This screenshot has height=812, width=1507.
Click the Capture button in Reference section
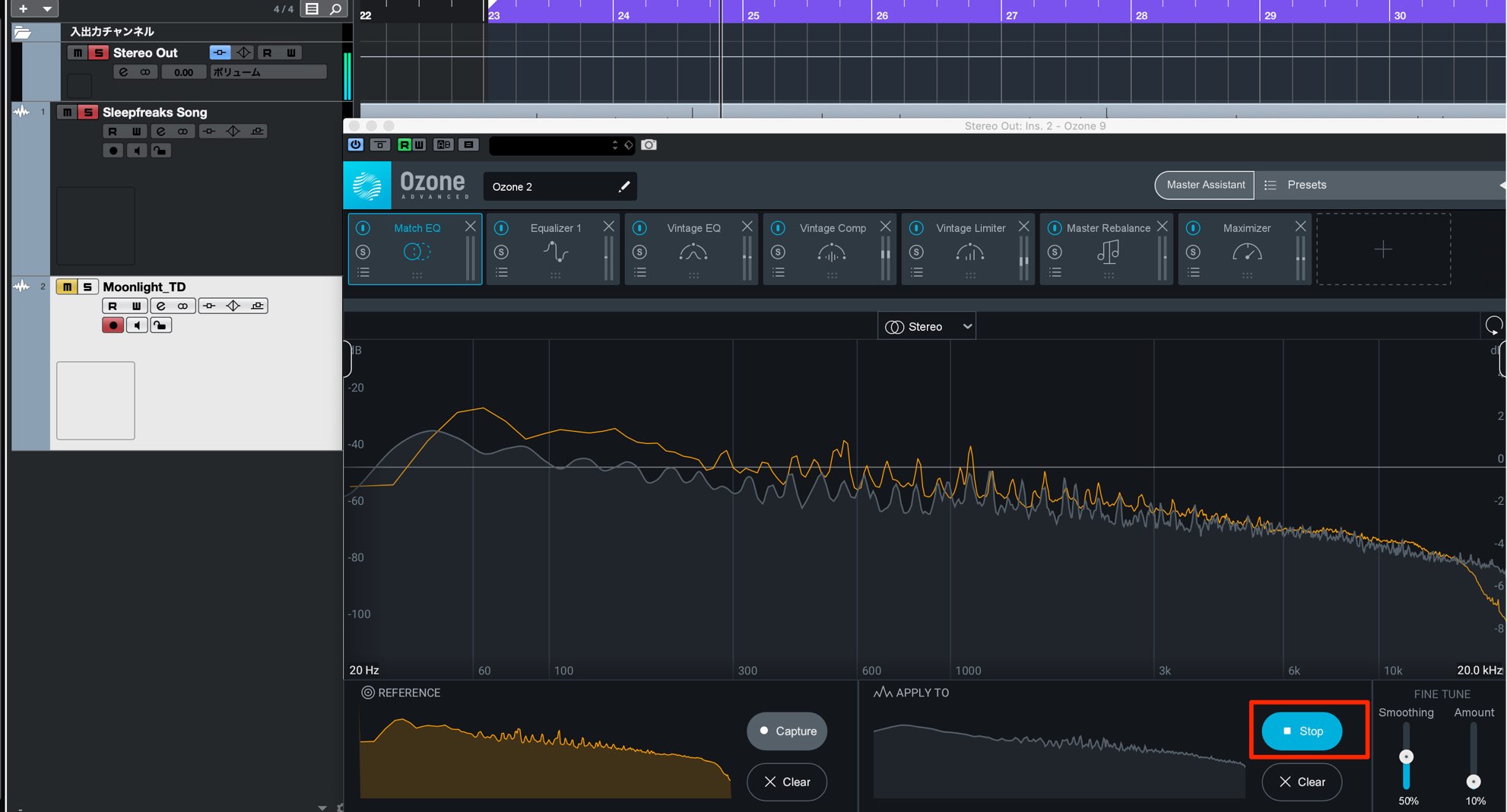click(x=787, y=731)
